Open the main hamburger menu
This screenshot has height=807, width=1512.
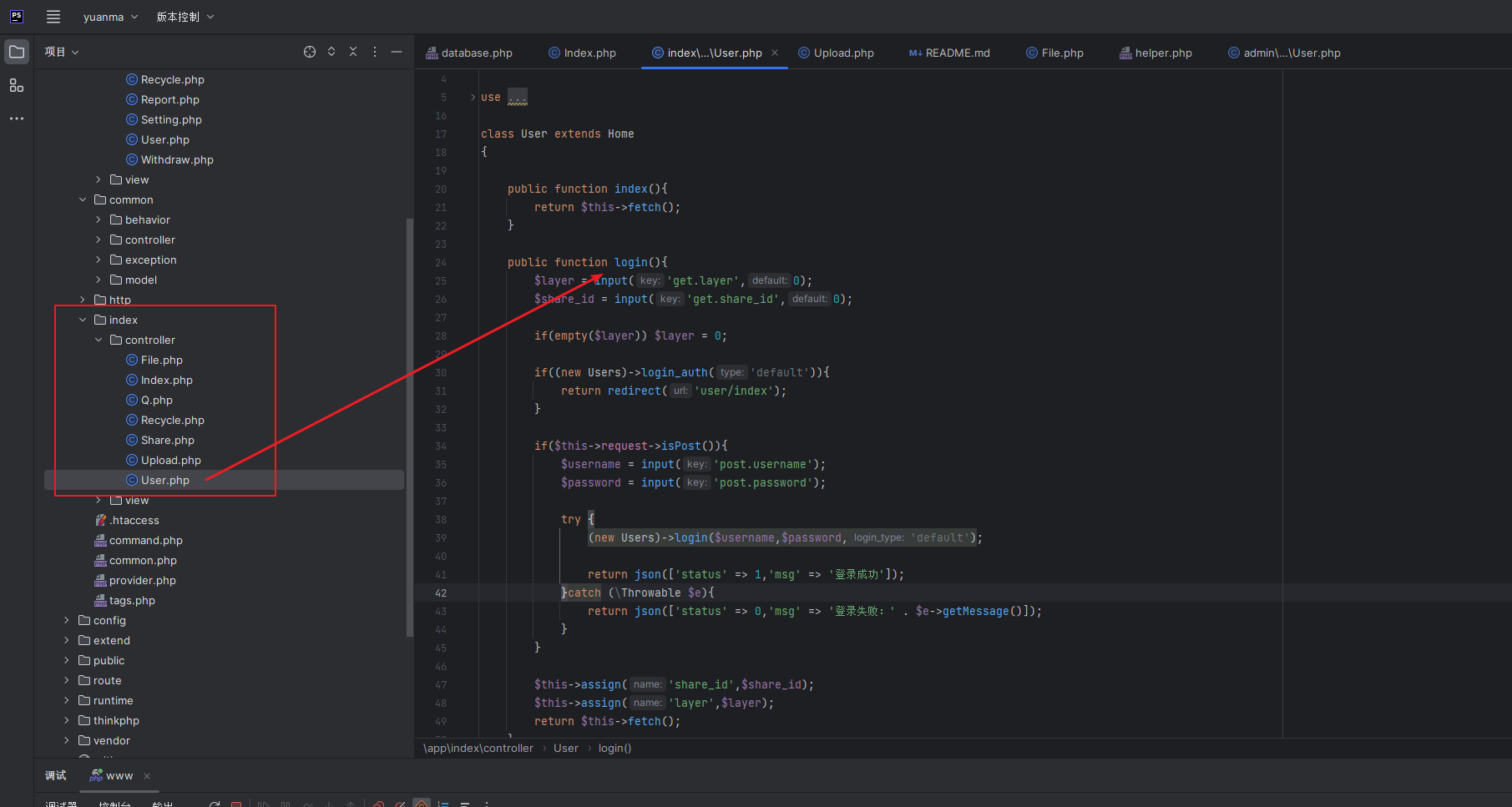(53, 17)
